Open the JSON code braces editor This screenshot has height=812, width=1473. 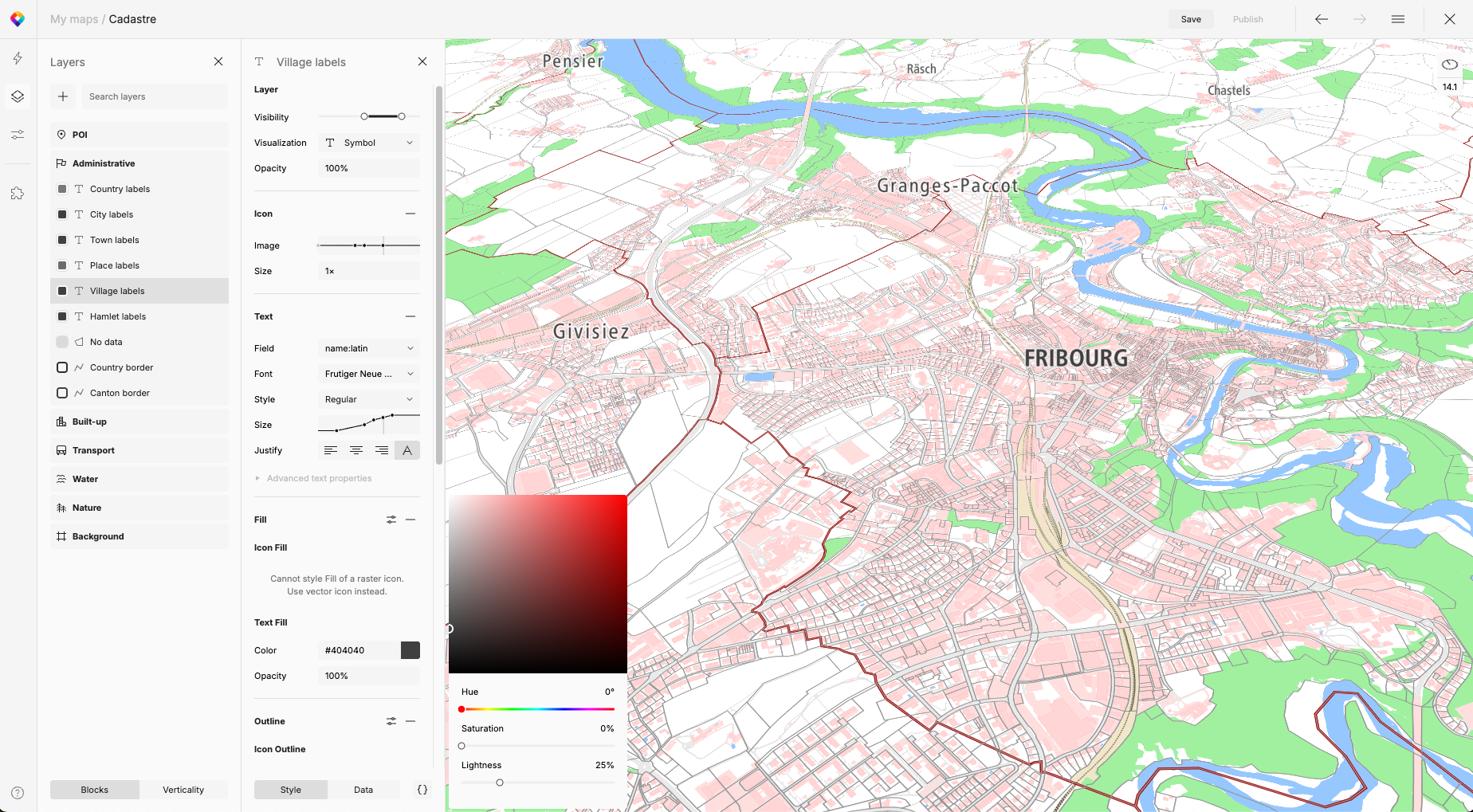click(422, 790)
